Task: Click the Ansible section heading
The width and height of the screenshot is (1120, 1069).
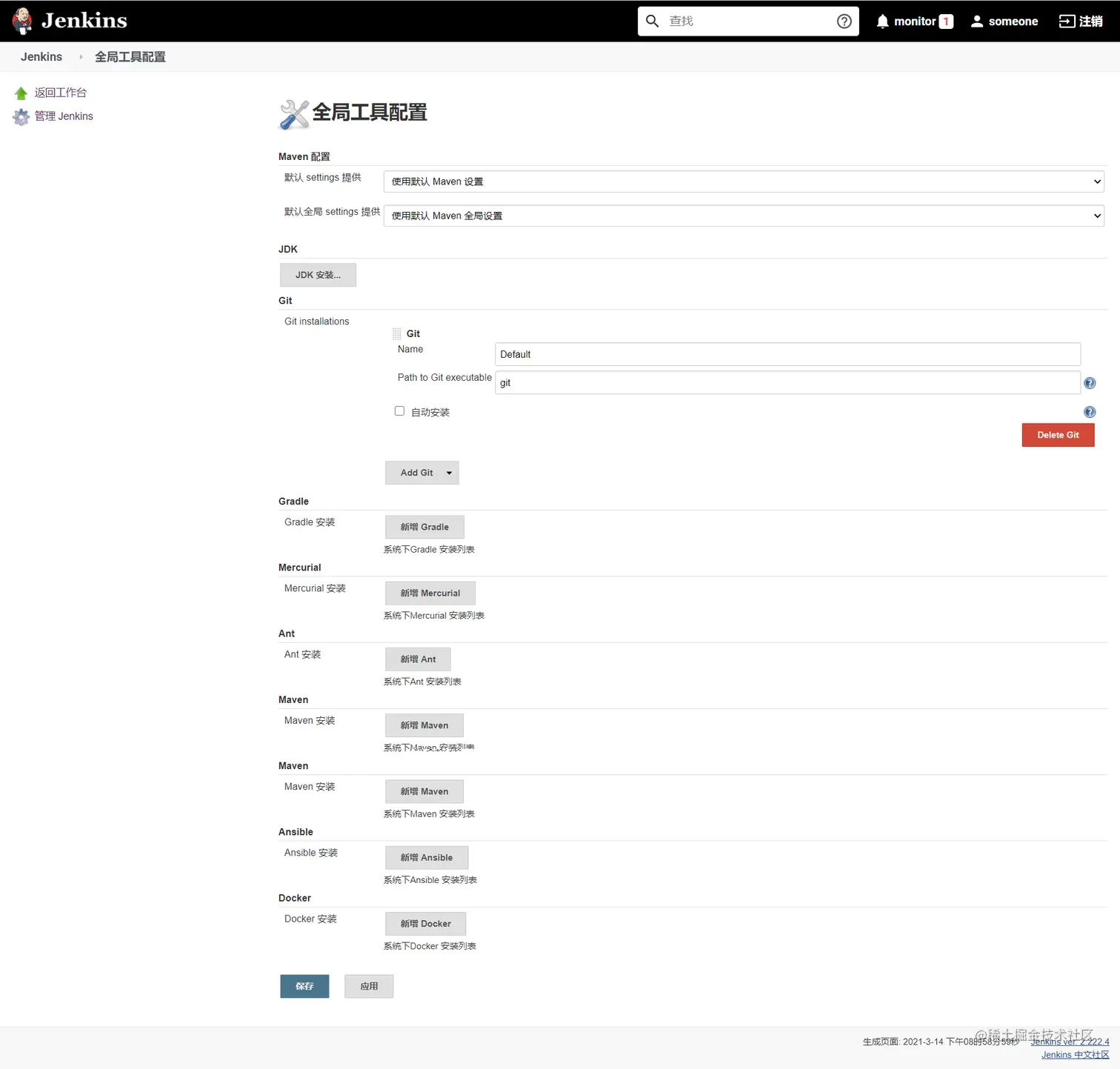Action: point(296,832)
